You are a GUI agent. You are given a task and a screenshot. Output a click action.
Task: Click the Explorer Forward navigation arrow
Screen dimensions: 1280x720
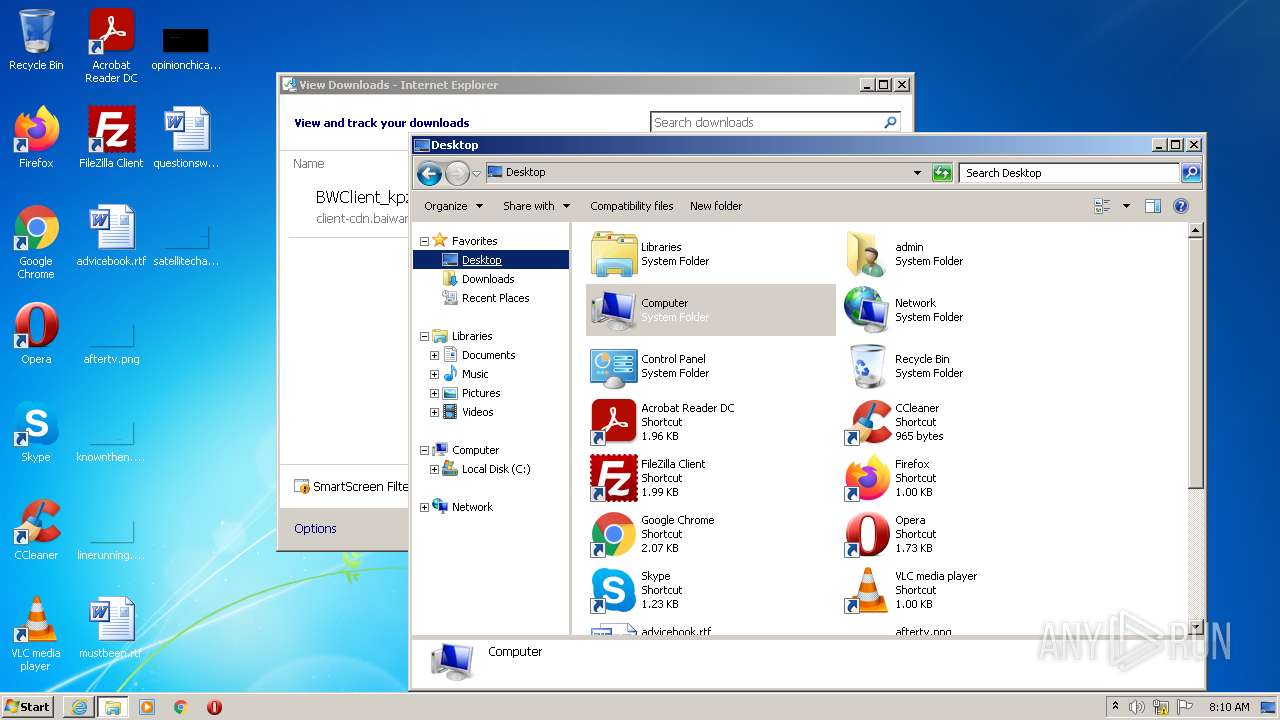click(457, 173)
